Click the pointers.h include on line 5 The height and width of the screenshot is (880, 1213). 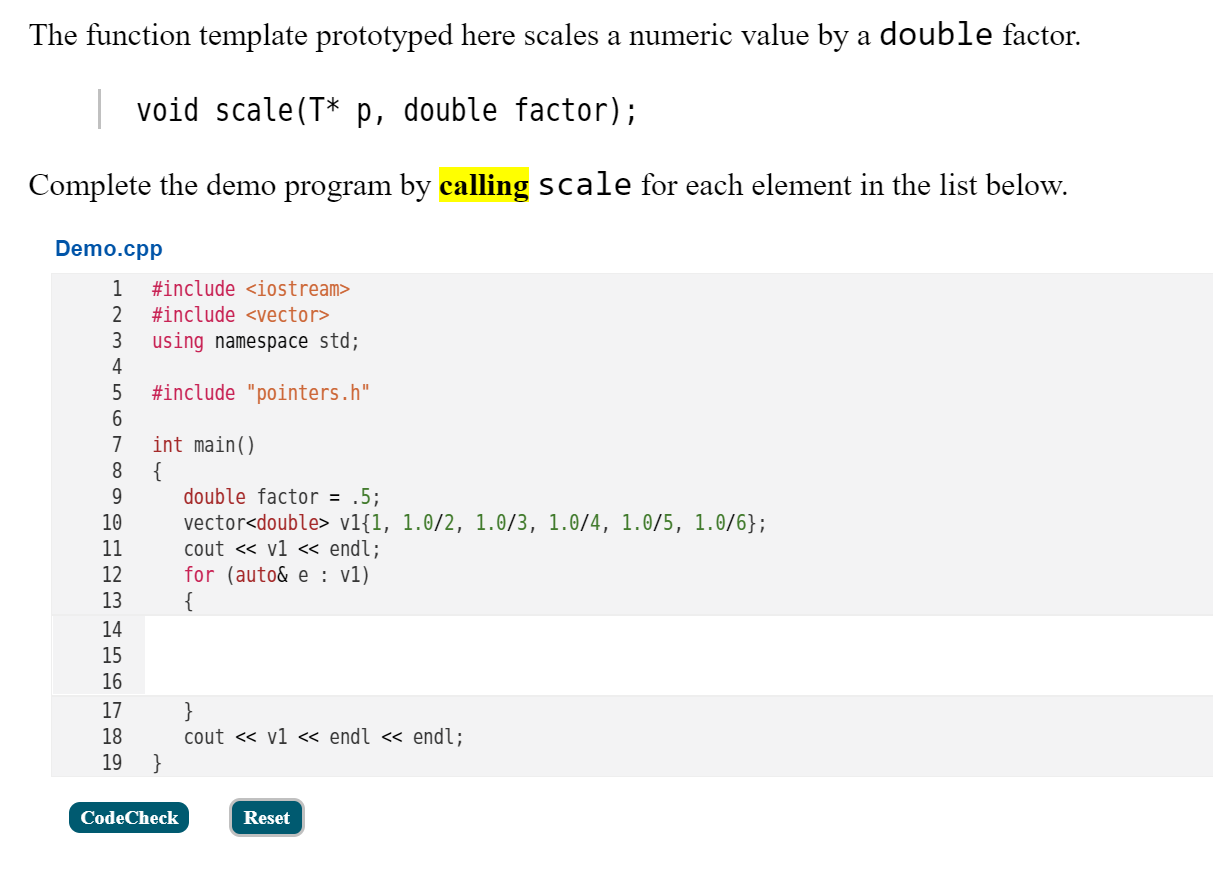tap(260, 392)
